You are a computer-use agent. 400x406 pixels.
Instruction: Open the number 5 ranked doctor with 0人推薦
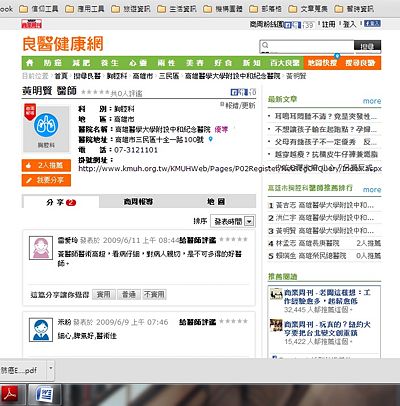click(324, 256)
